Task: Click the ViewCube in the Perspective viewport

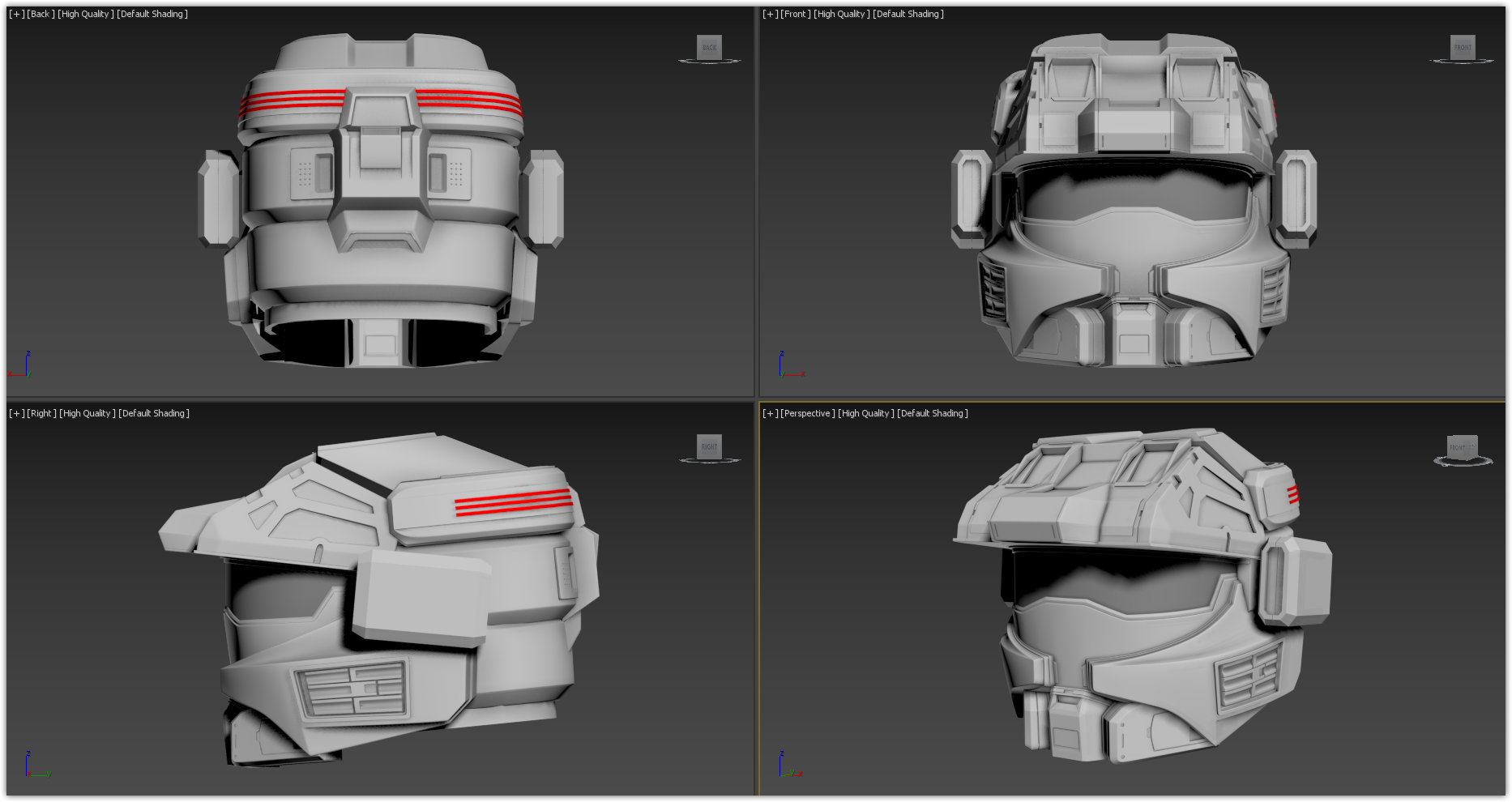Action: click(1463, 448)
